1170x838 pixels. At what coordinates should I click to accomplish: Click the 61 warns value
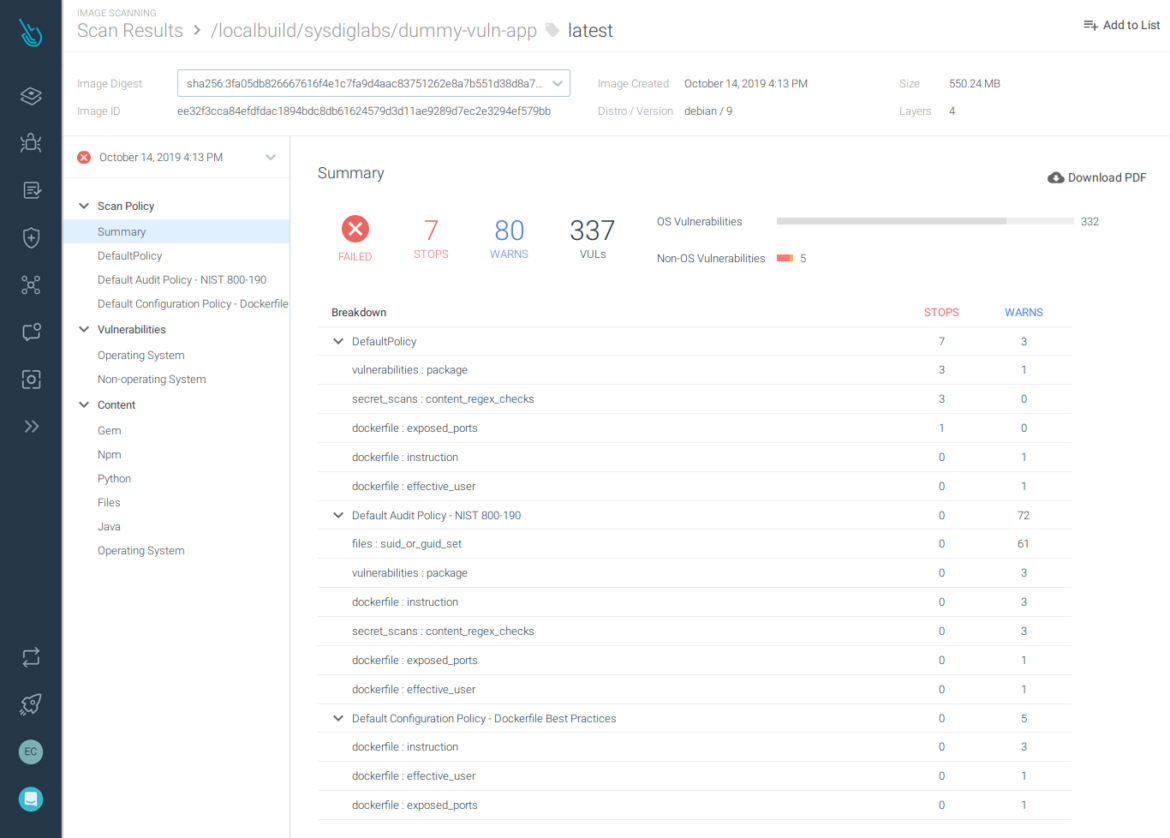[1023, 544]
